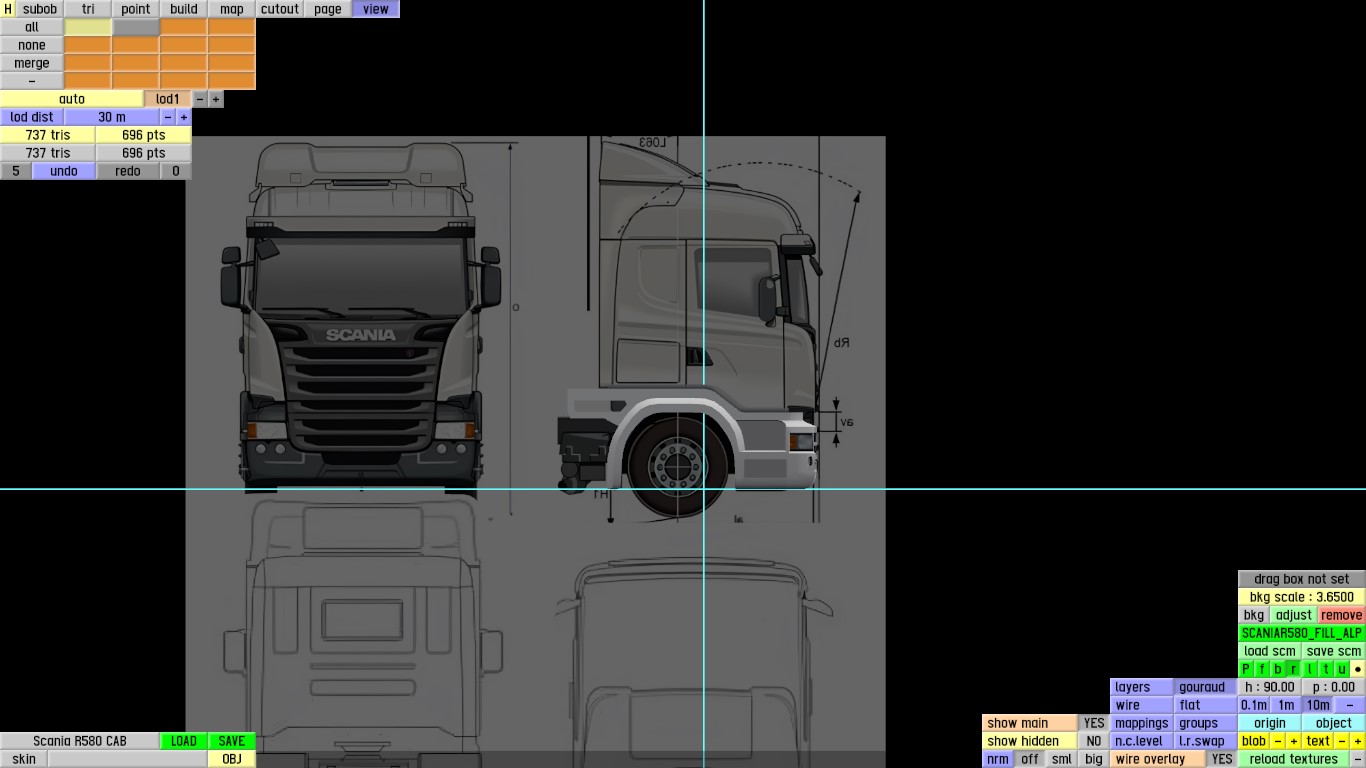This screenshot has width=1366, height=768.
Task: Decrease lod dist with its minus button
Action: point(168,117)
